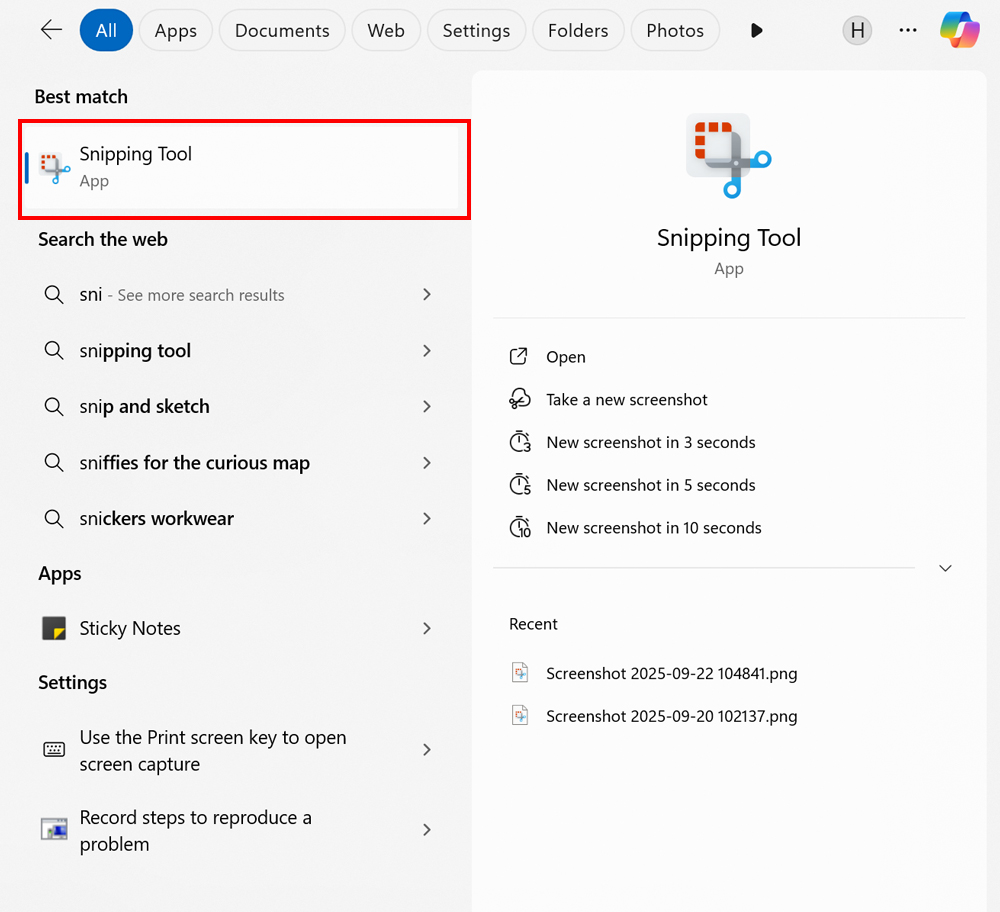Screen dimensions: 1000x912
Task: Click the Sticky Notes app icon
Action: click(x=54, y=628)
